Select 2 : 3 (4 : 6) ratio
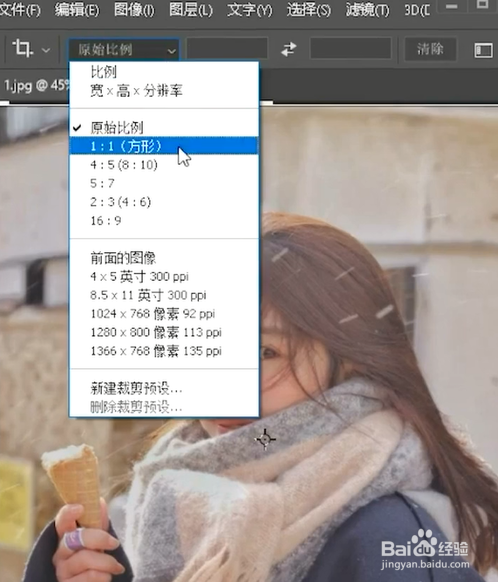This screenshot has height=582, width=498. [164, 202]
